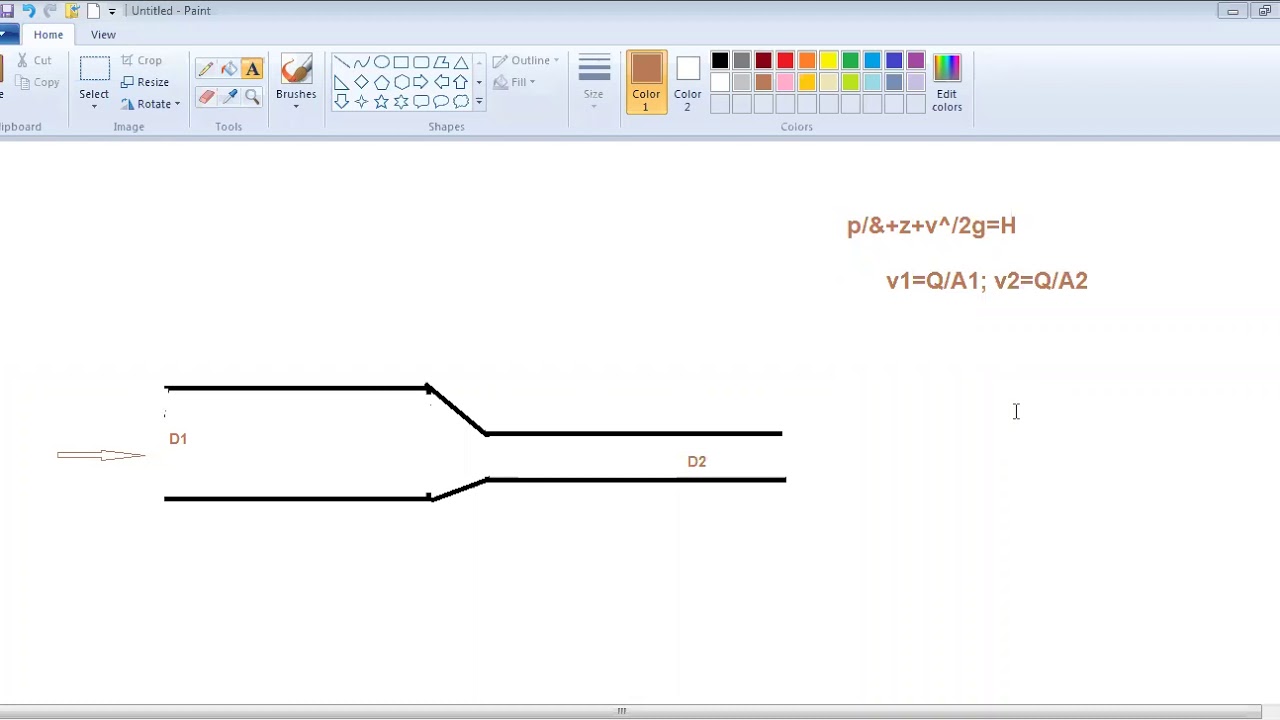Click the horizontal scrollbar grip at bottom

point(621,711)
